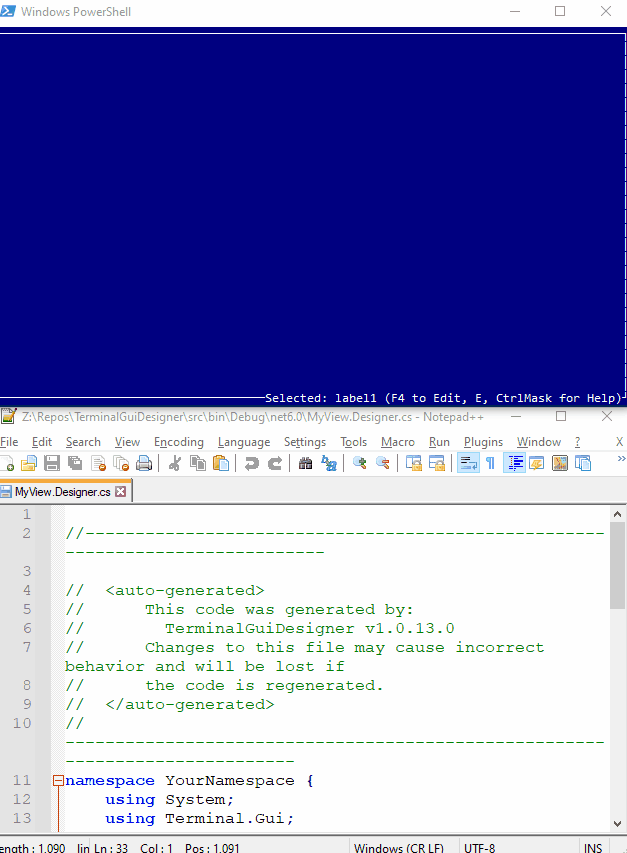Expand hidden toolbar icons chevron
The height and width of the screenshot is (853, 627).
[621, 459]
